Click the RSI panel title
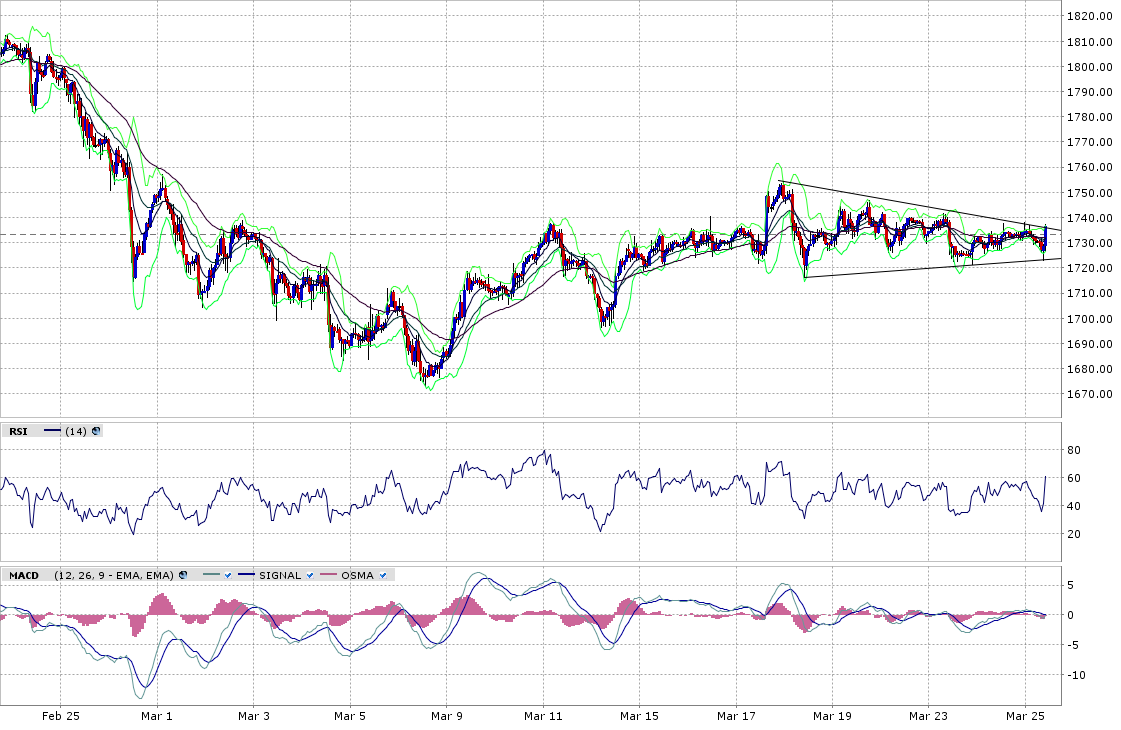Screen dimensions: 1121x730 pyautogui.click(x=18, y=431)
